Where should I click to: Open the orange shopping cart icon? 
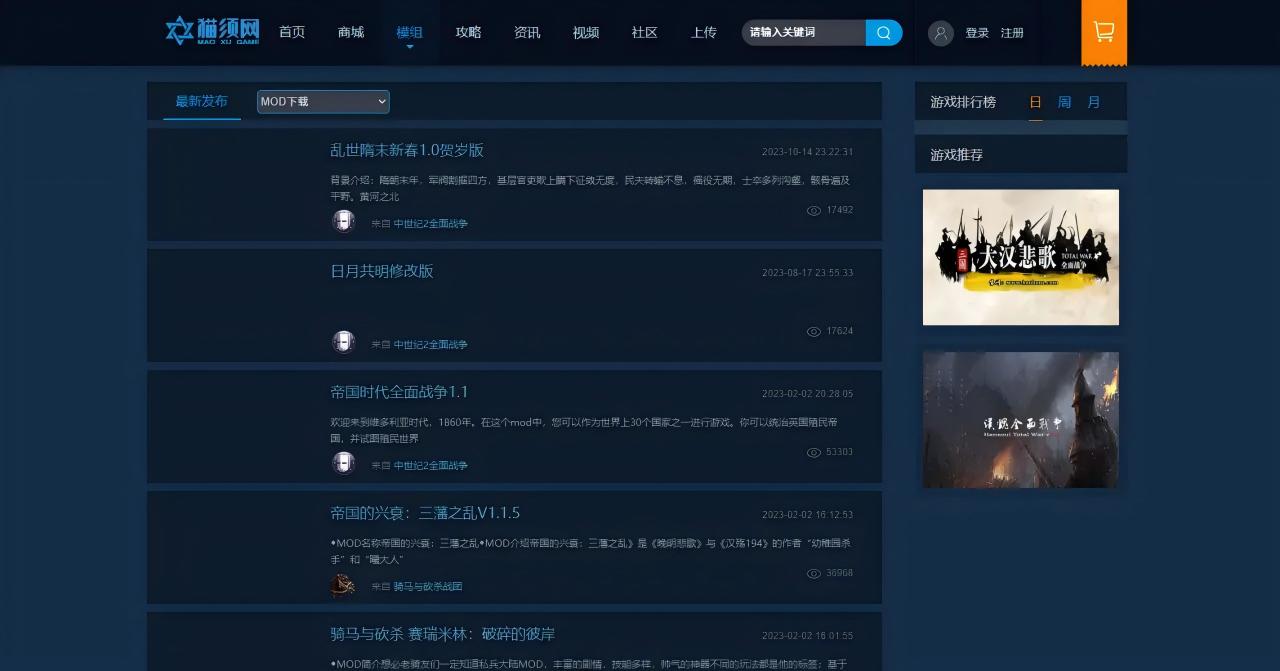click(x=1104, y=32)
